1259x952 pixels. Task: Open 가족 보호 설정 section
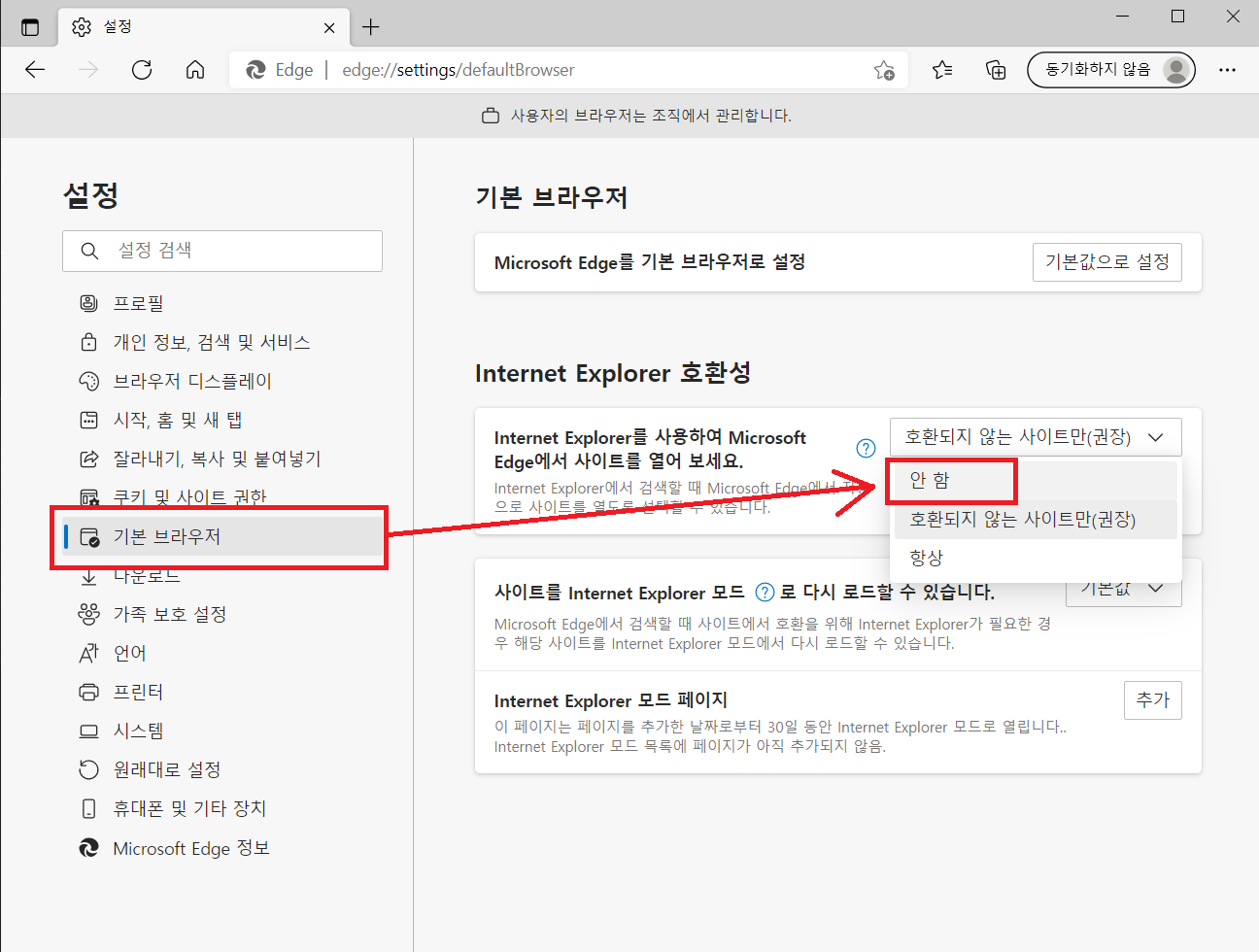[x=222, y=614]
